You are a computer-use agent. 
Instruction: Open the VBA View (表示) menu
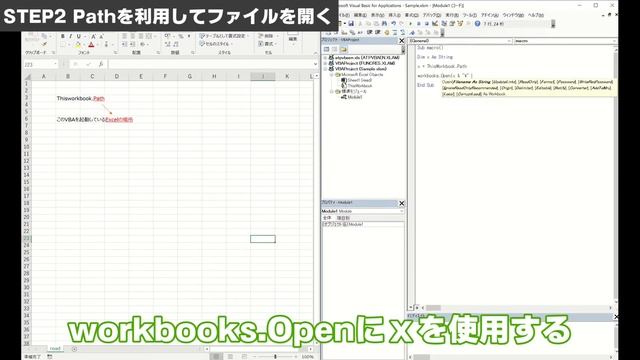[x=377, y=15]
